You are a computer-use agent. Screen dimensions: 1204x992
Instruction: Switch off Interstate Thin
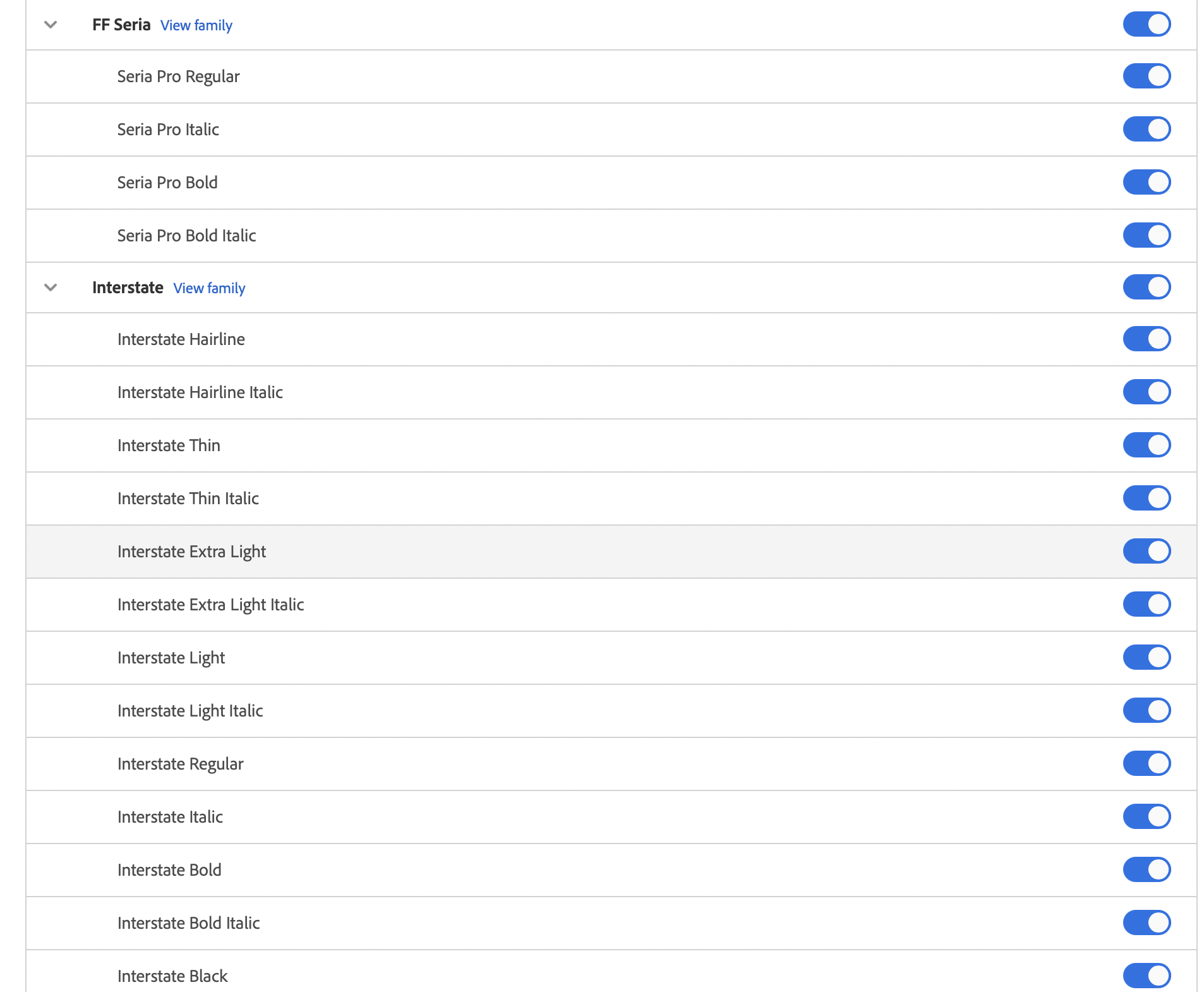[1146, 445]
